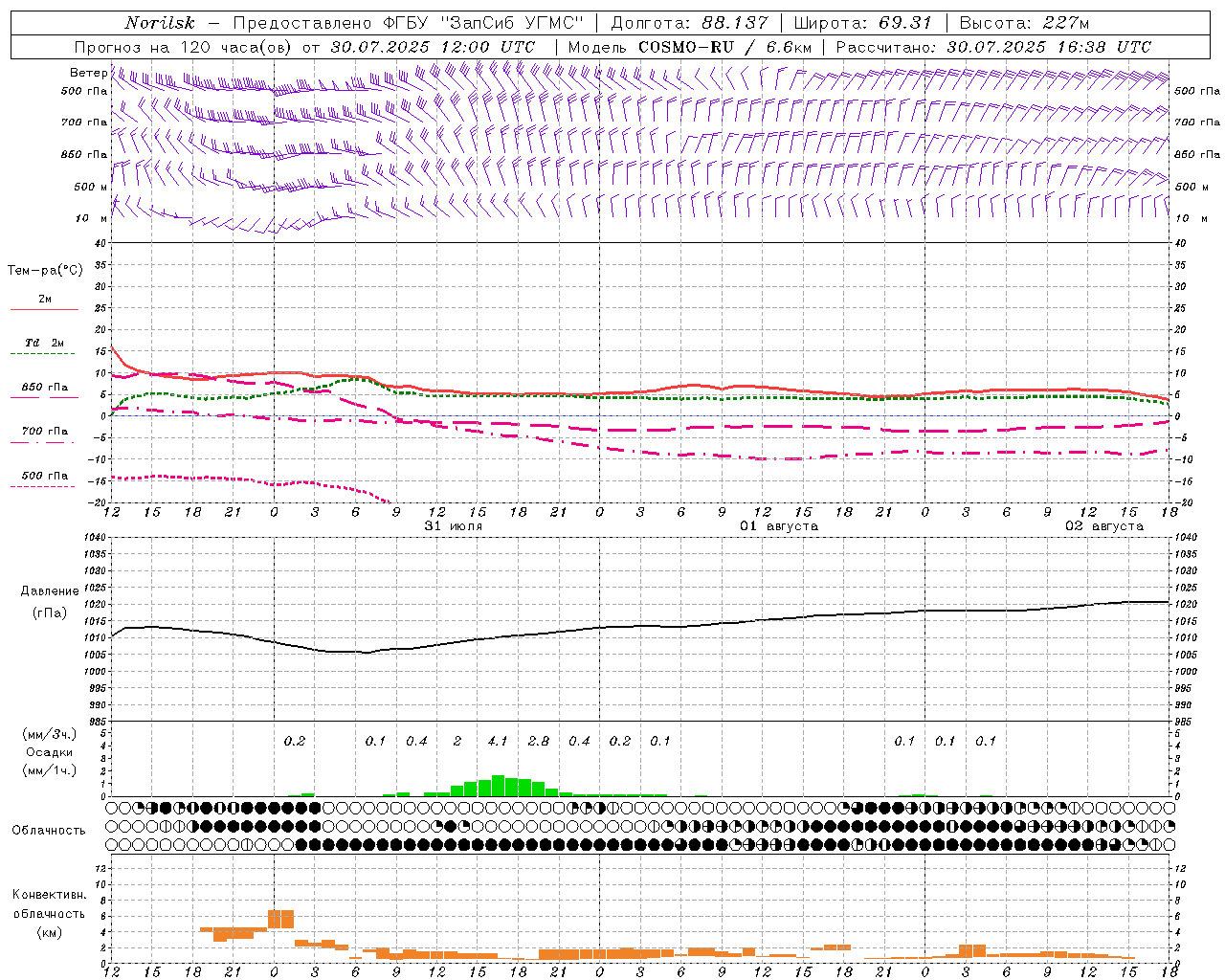1225x980 pixels.
Task: Click the Тем-ра(°C) temperature panel label
Action: click(x=45, y=271)
